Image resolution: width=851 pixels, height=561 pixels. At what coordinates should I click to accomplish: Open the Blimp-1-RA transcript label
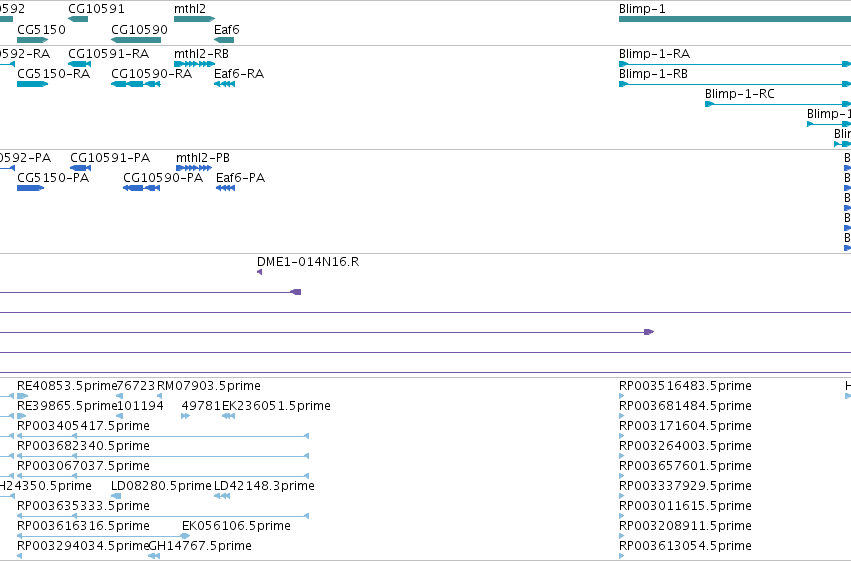tap(655, 54)
